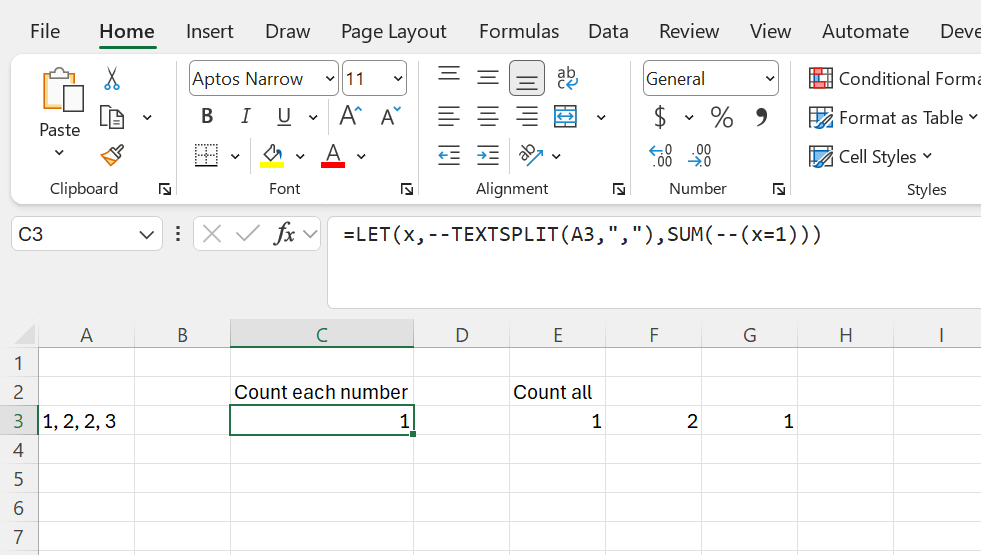Open the font size 11 dropdown
981x555 pixels.
tap(398, 78)
